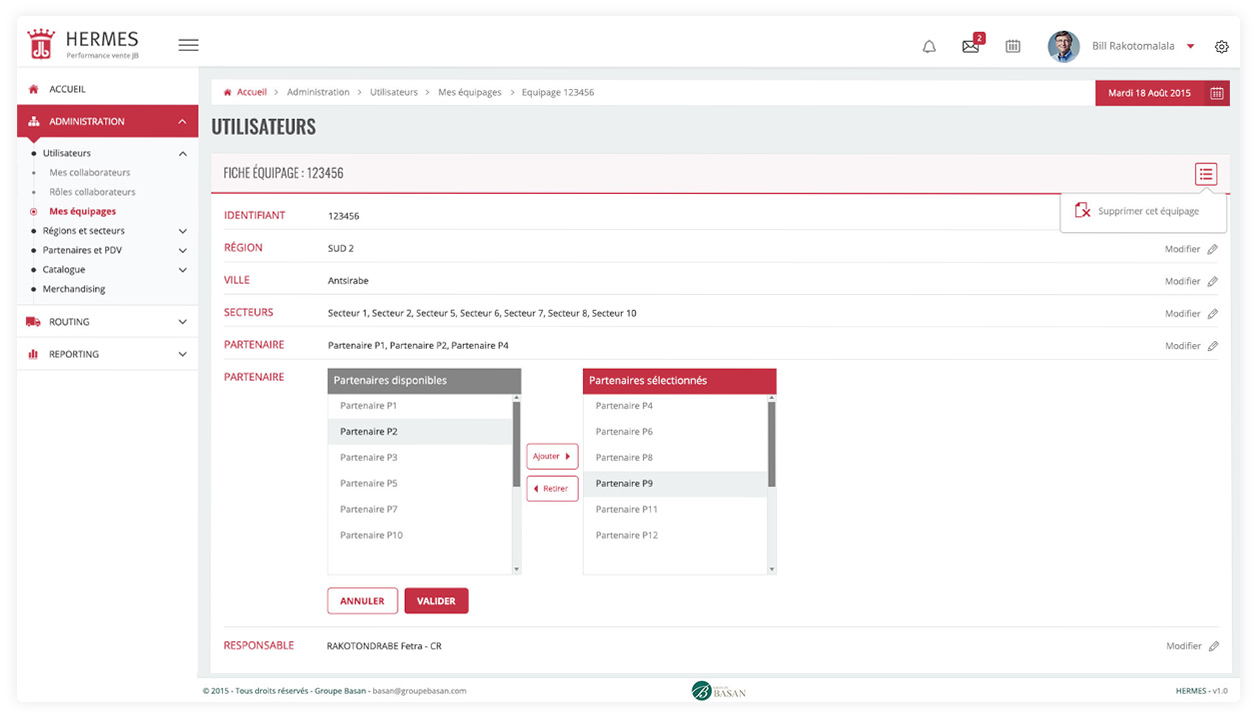The height and width of the screenshot is (718, 1257).
Task: Click the pencil icon for Région
Action: [1213, 249]
